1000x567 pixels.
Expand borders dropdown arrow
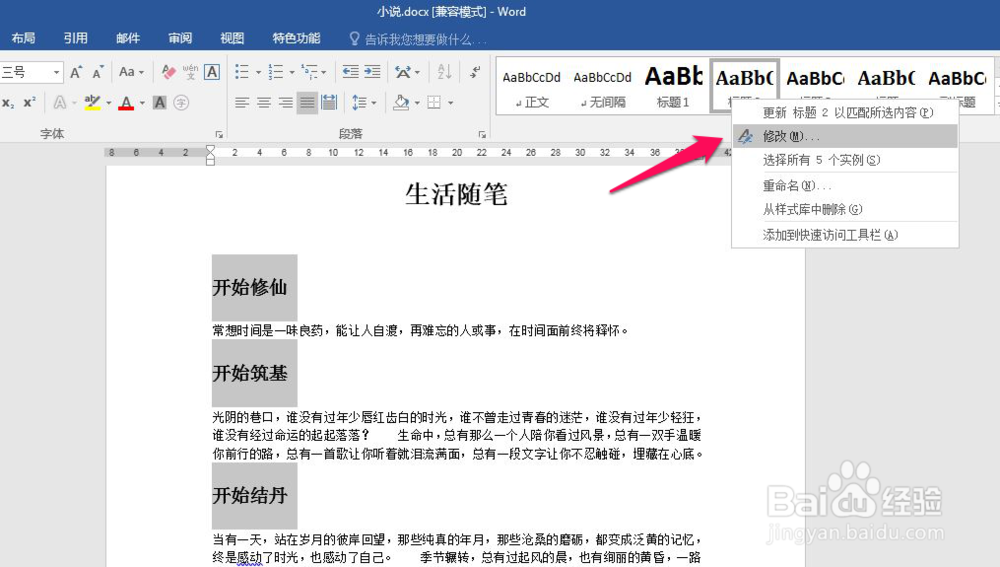point(450,103)
